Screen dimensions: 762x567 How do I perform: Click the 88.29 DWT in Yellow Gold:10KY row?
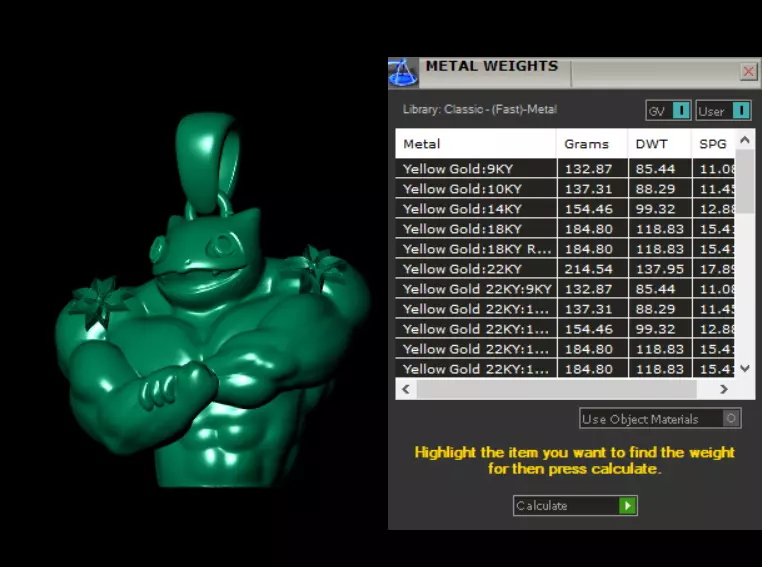click(x=655, y=189)
